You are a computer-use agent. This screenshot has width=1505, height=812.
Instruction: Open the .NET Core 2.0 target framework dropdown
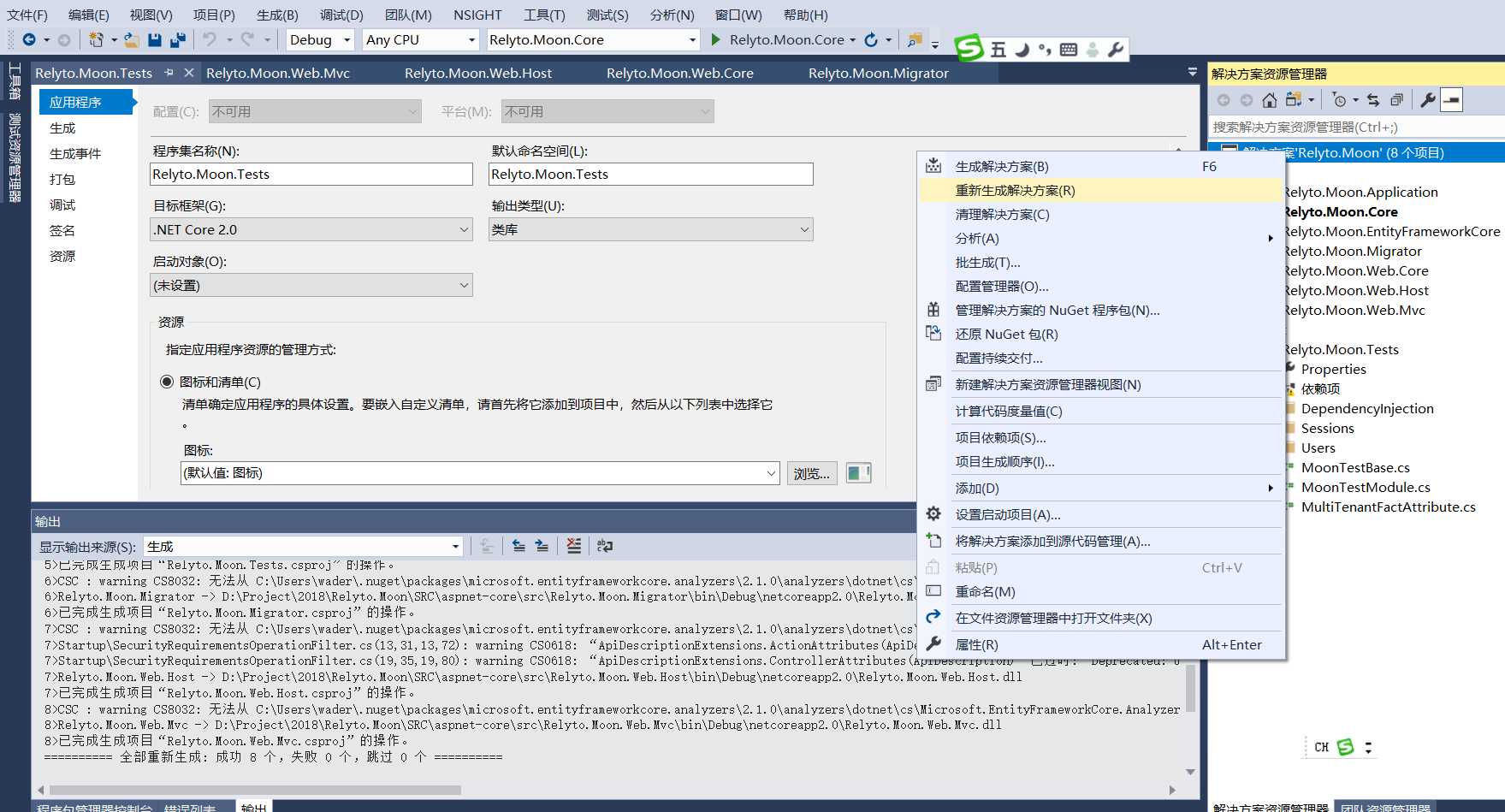click(x=311, y=230)
